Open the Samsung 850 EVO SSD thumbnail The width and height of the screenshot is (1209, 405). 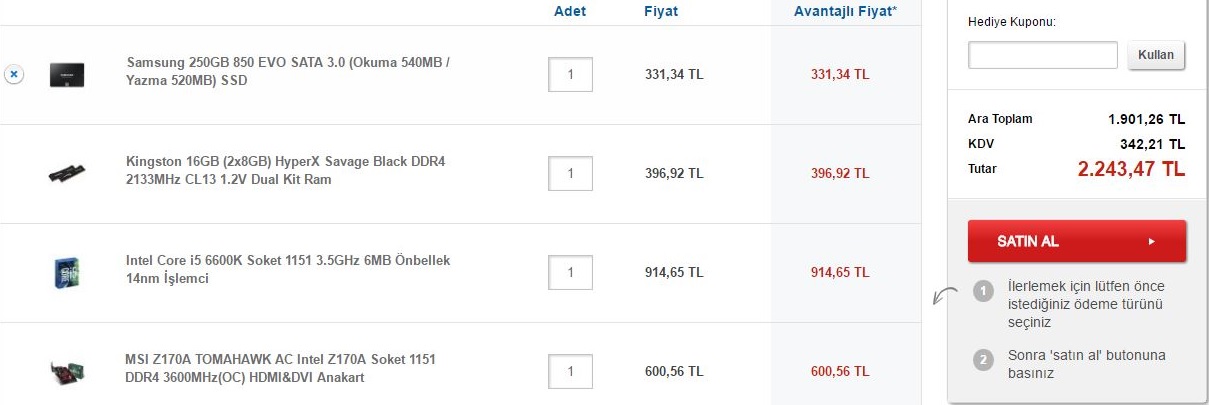point(67,74)
